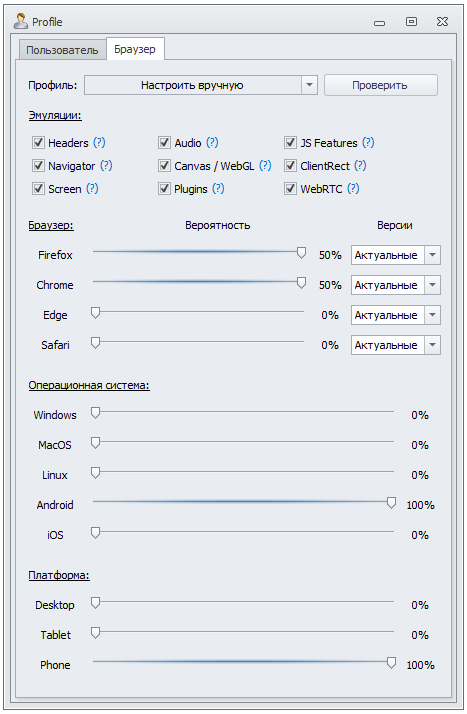This screenshot has height=714, width=467.
Task: Click the Android probability slider handle
Action: [x=391, y=503]
